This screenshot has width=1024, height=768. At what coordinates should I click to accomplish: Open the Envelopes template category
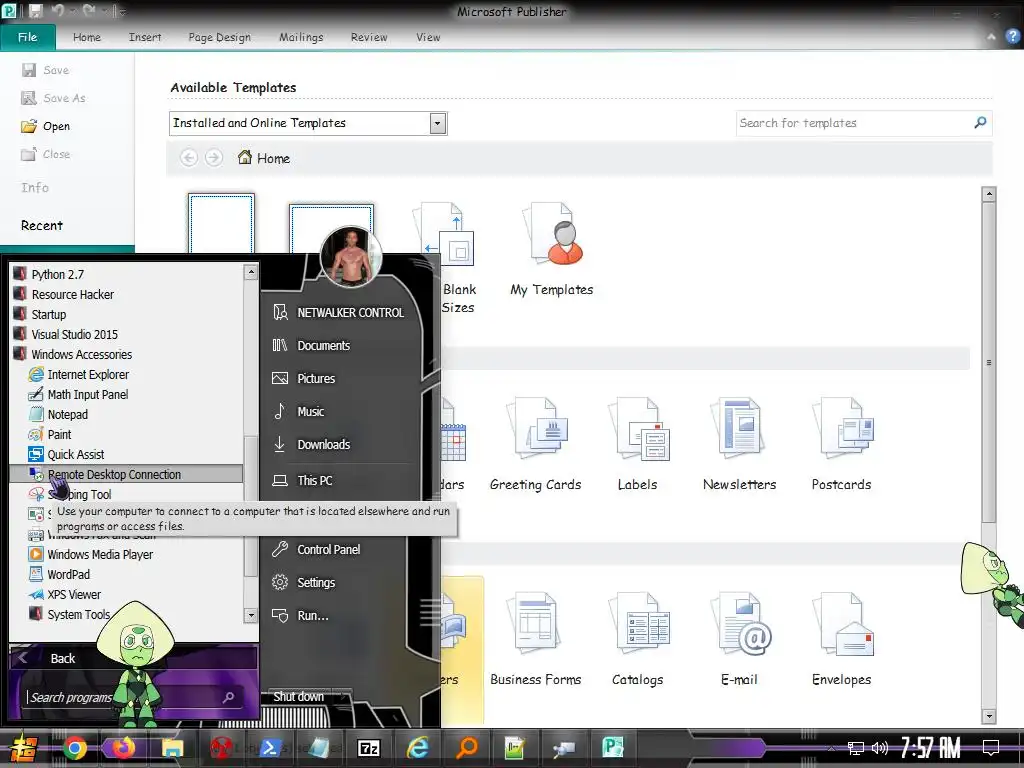(841, 638)
